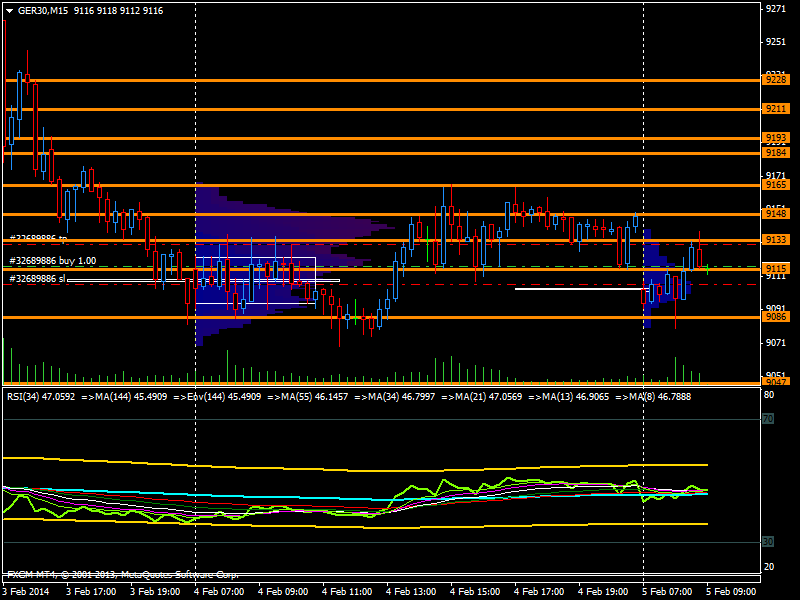Click the 9115 current price tag
The image size is (800, 600).
[x=775, y=268]
